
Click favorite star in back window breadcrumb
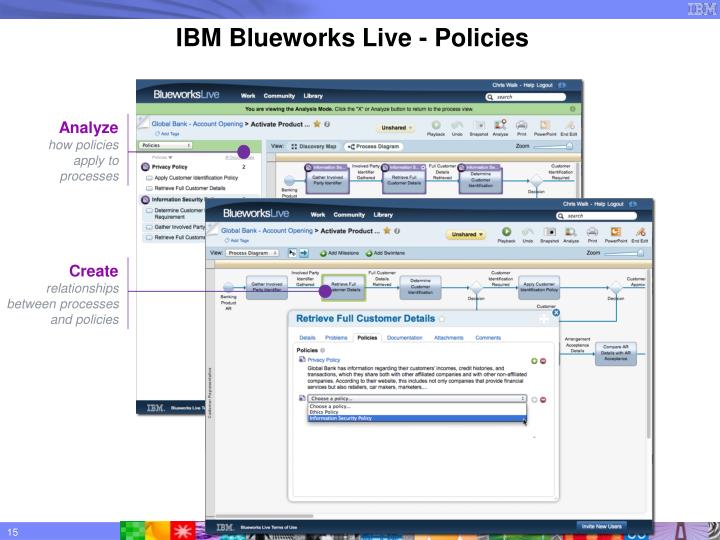[x=317, y=124]
